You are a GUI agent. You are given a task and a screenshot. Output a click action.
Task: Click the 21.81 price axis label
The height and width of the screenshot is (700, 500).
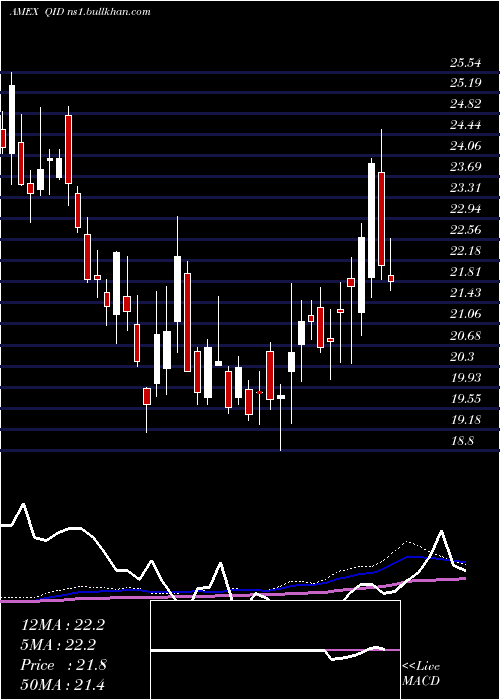tap(466, 272)
